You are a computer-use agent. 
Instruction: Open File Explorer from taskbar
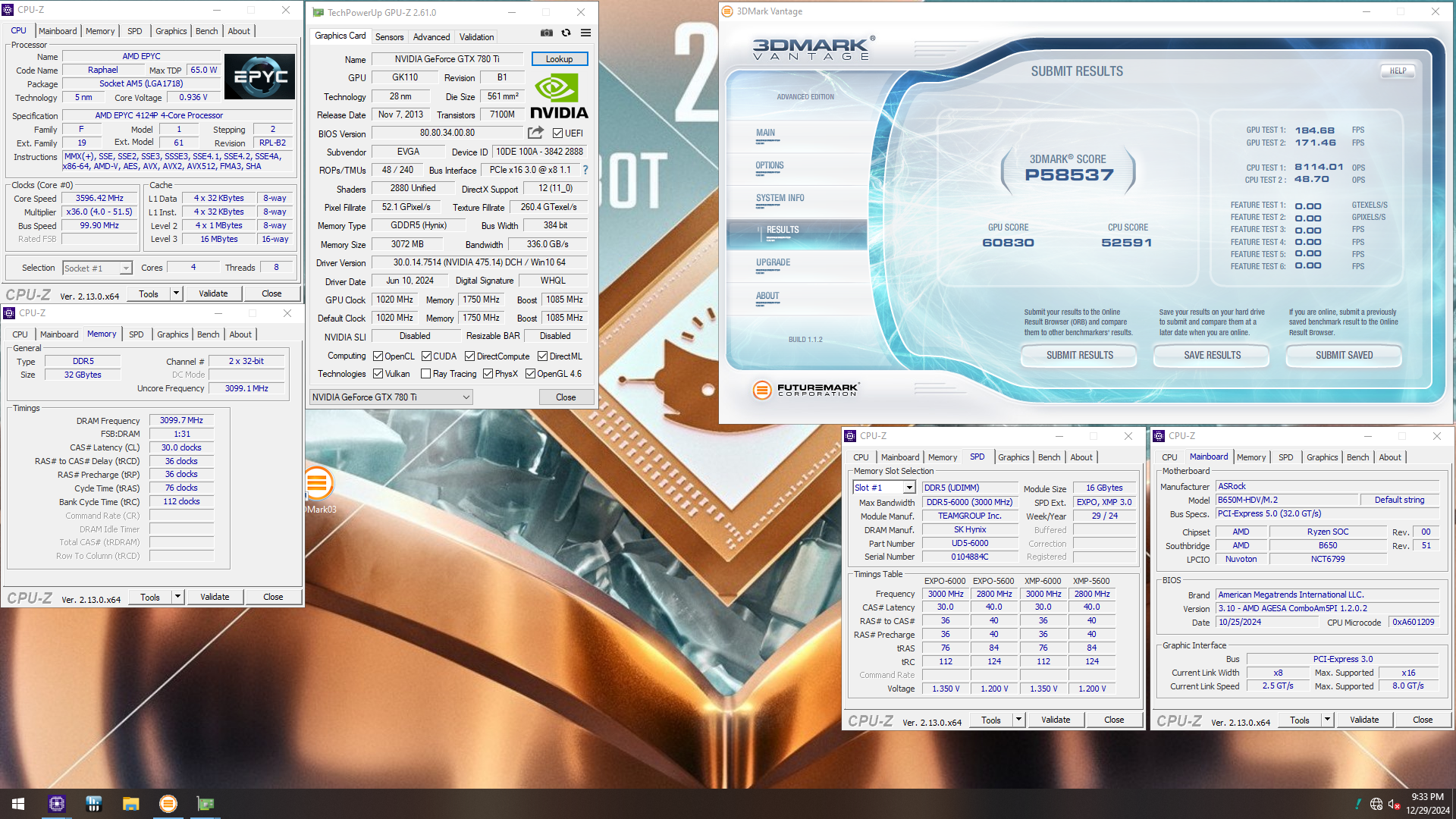131,804
